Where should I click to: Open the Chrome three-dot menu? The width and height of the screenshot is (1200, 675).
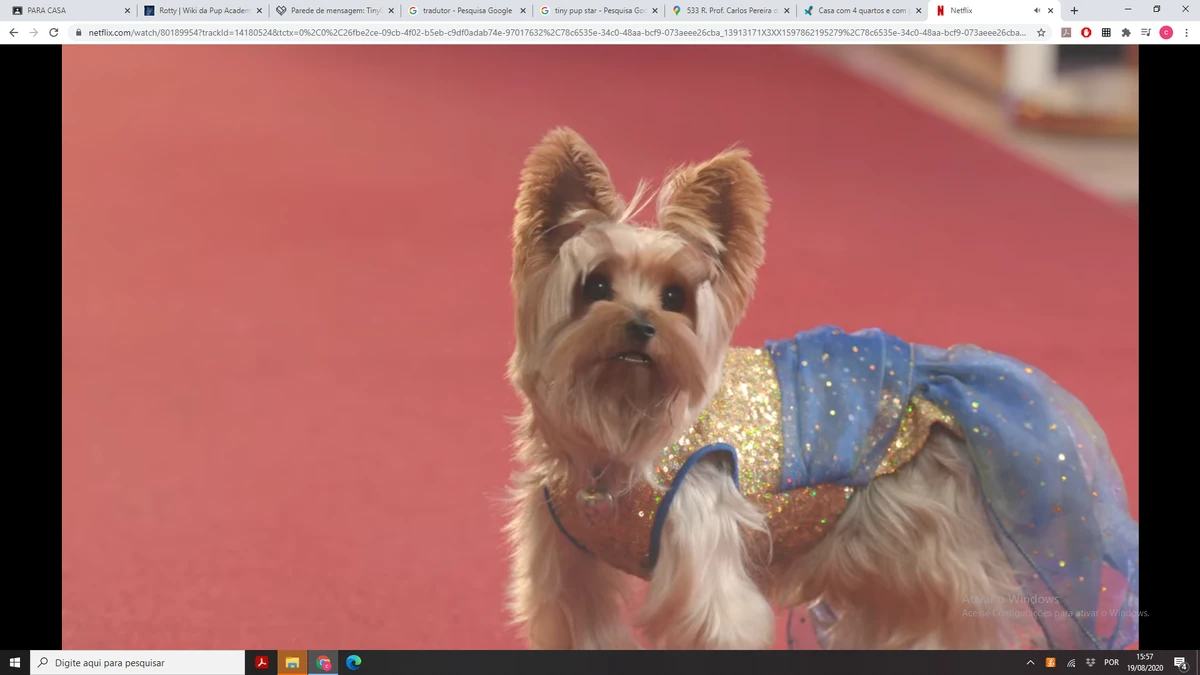point(1186,33)
